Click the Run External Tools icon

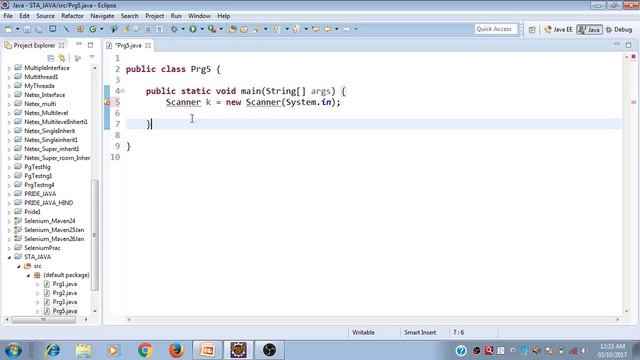(x=212, y=29)
